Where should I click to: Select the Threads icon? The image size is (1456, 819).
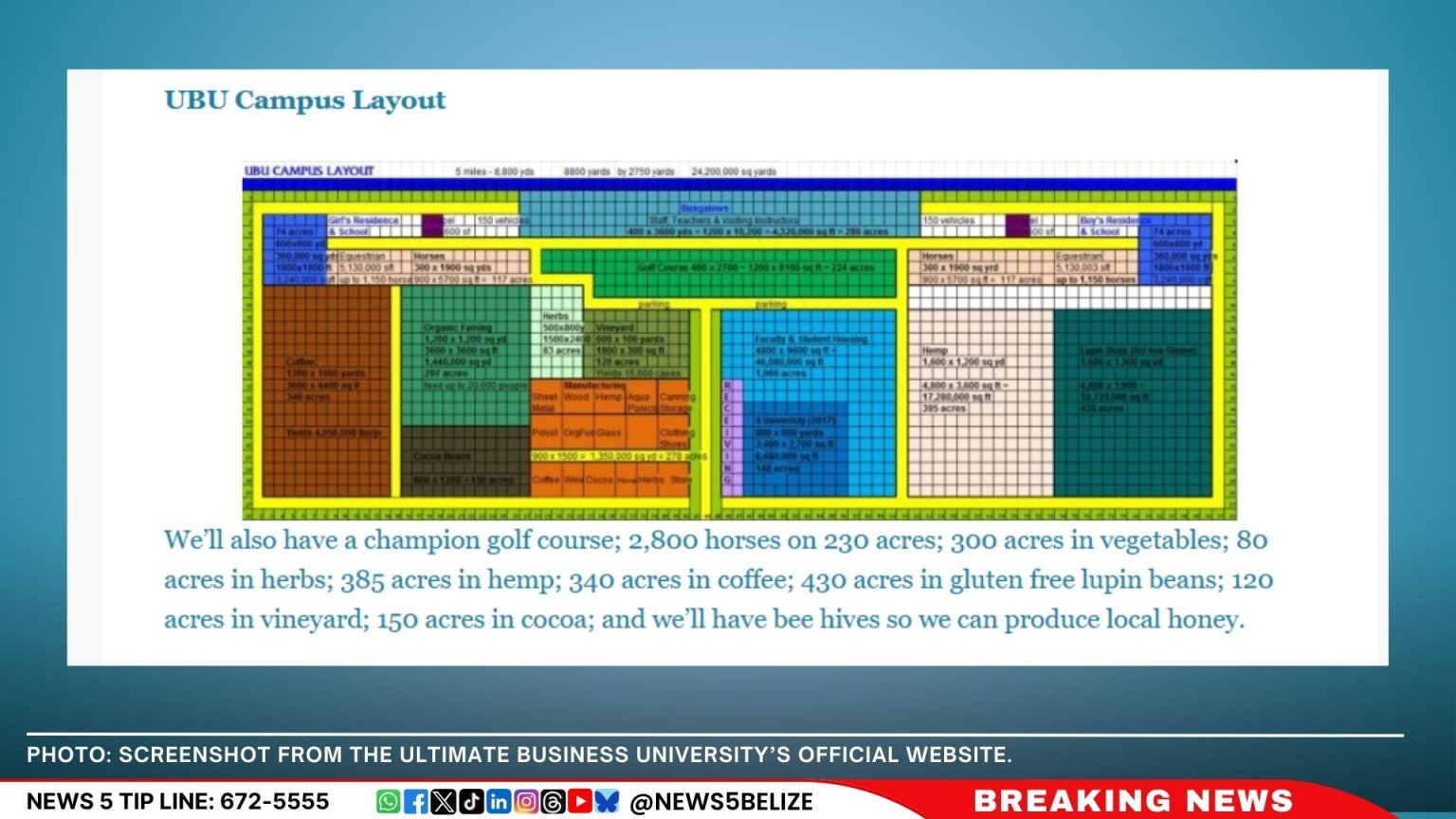(553, 801)
